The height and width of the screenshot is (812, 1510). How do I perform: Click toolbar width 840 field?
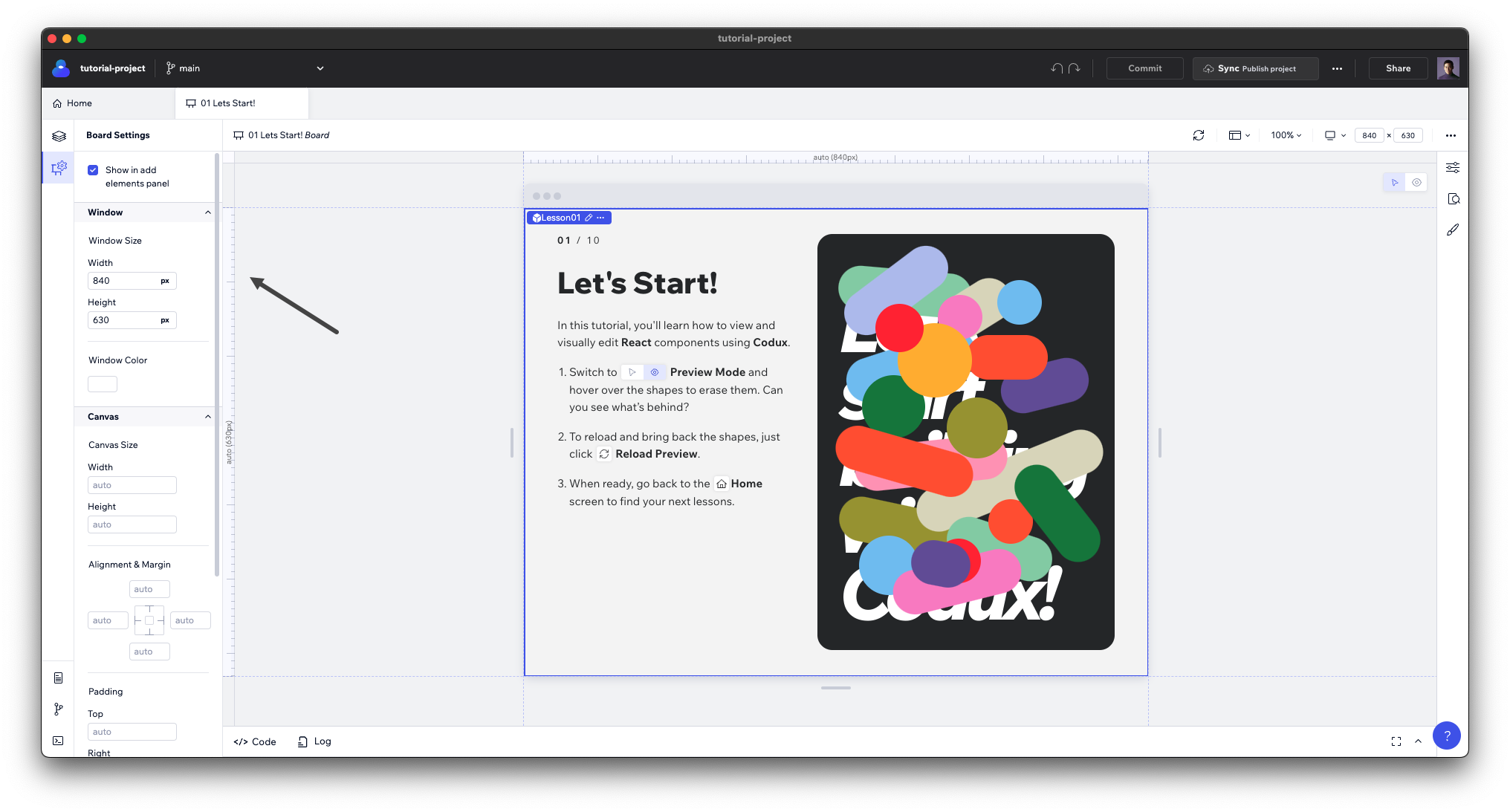click(x=1369, y=135)
